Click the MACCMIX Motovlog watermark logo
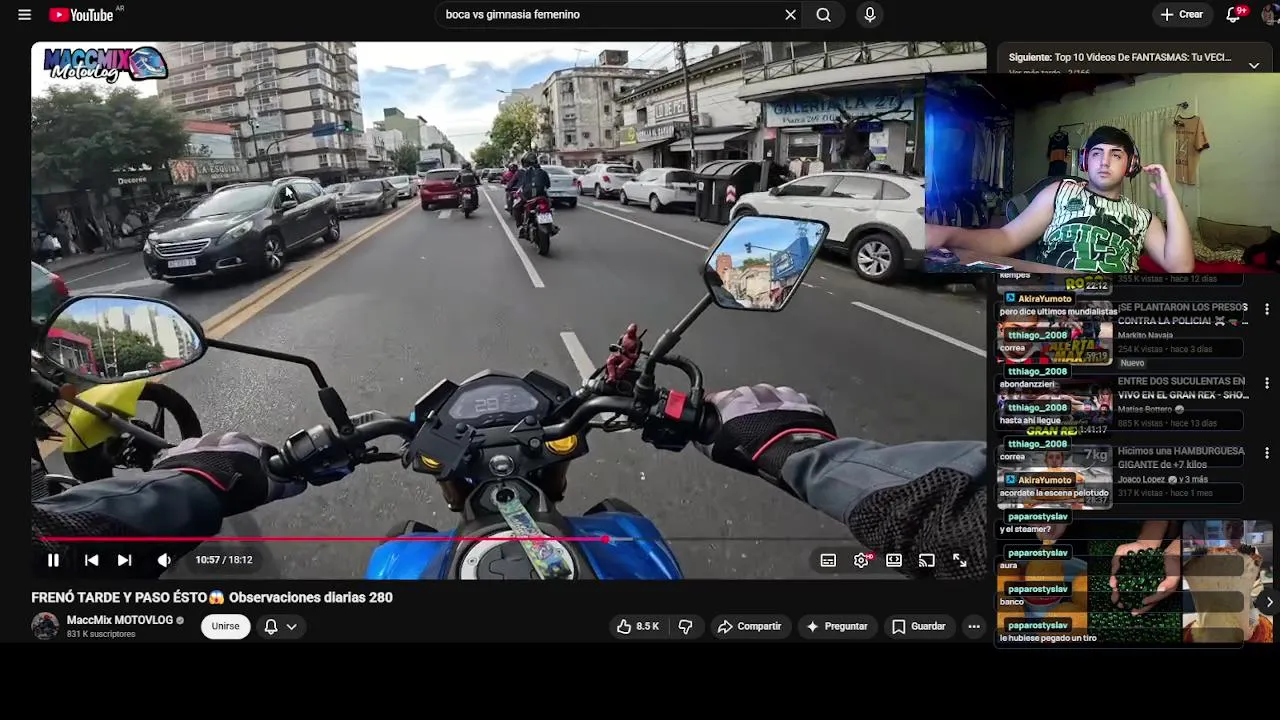This screenshot has height=720, width=1280. coord(104,64)
